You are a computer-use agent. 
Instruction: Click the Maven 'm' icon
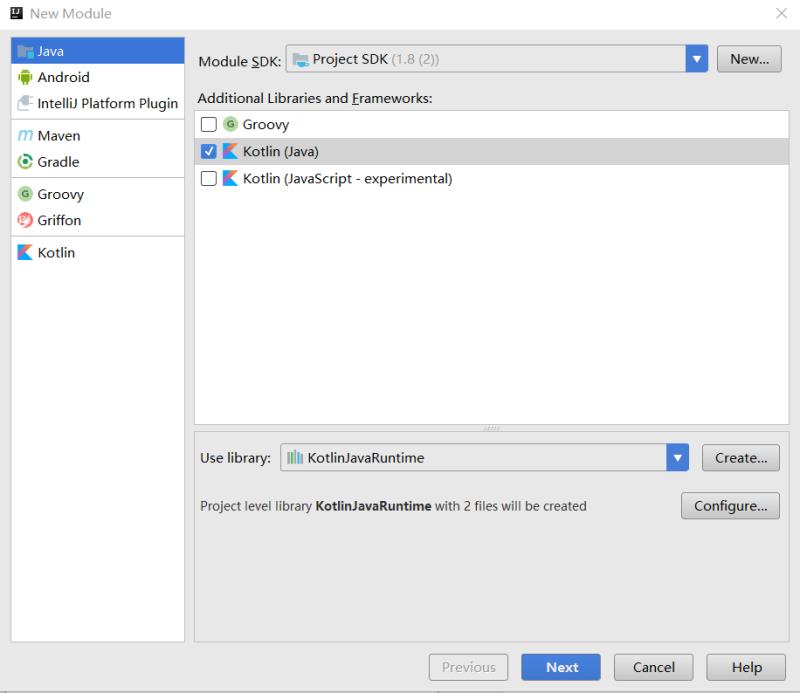pos(25,136)
